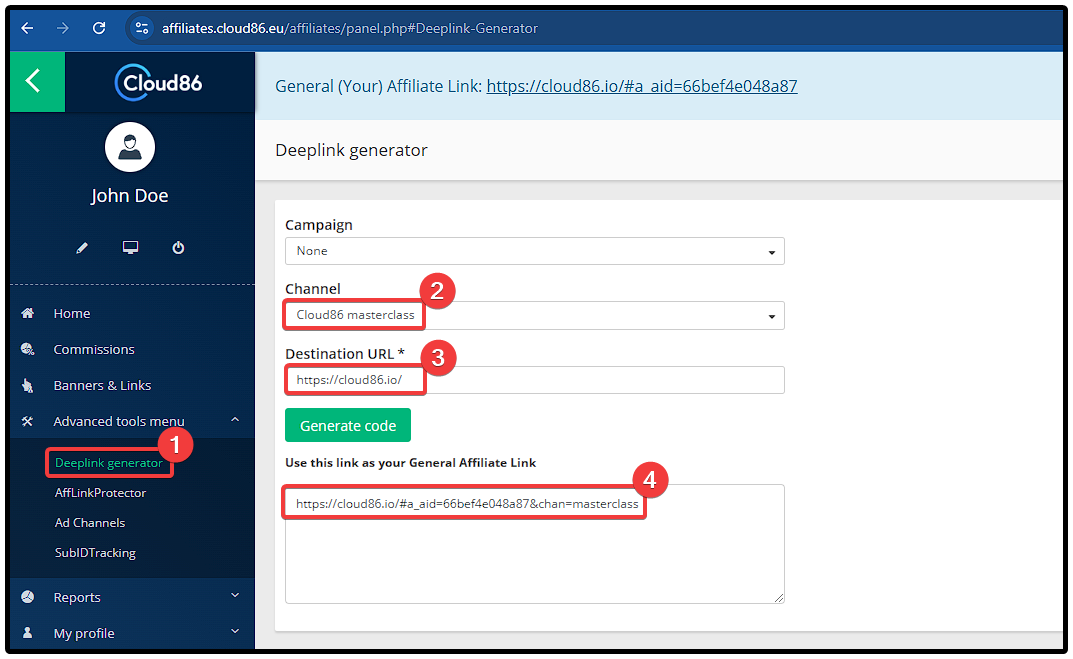The height and width of the screenshot is (659, 1073).
Task: Click the Destination URL input field
Action: [534, 380]
